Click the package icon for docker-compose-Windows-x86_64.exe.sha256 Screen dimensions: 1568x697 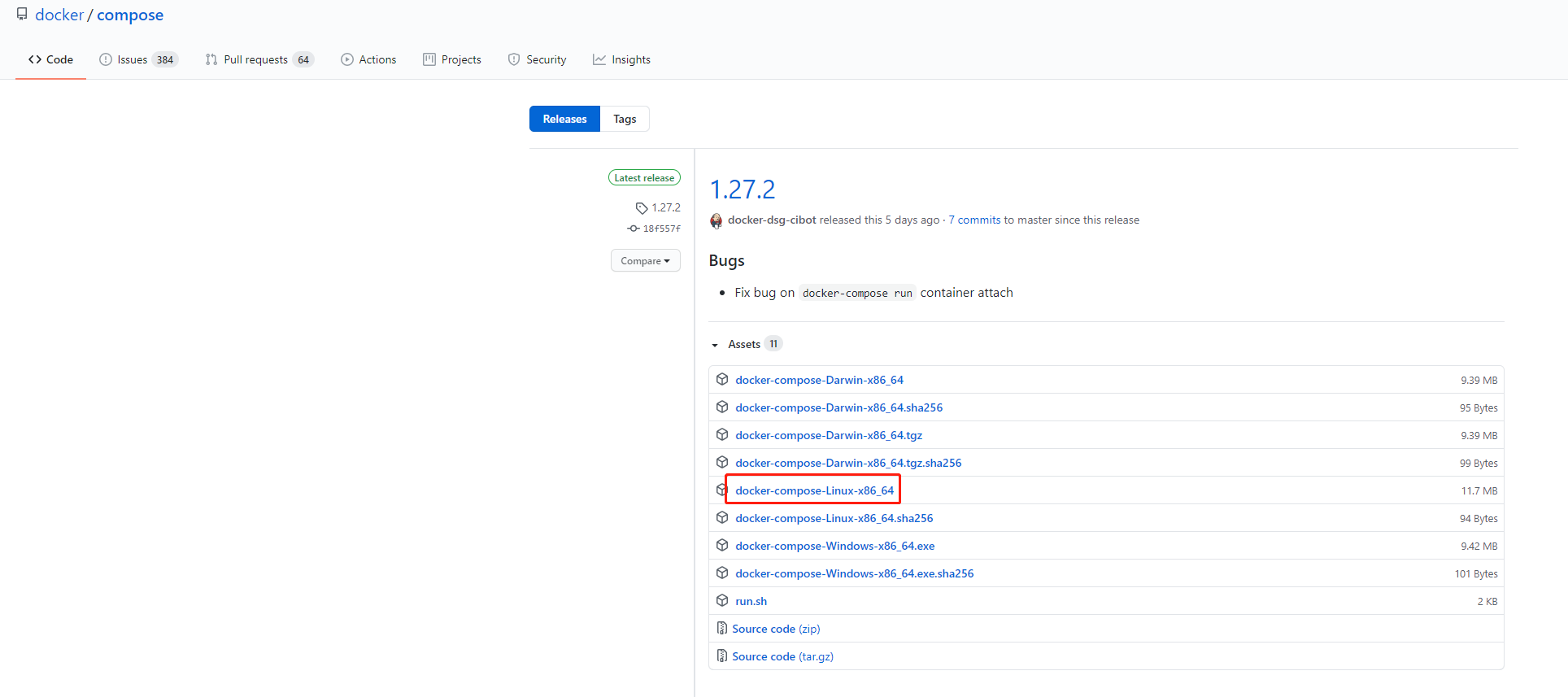click(x=722, y=573)
